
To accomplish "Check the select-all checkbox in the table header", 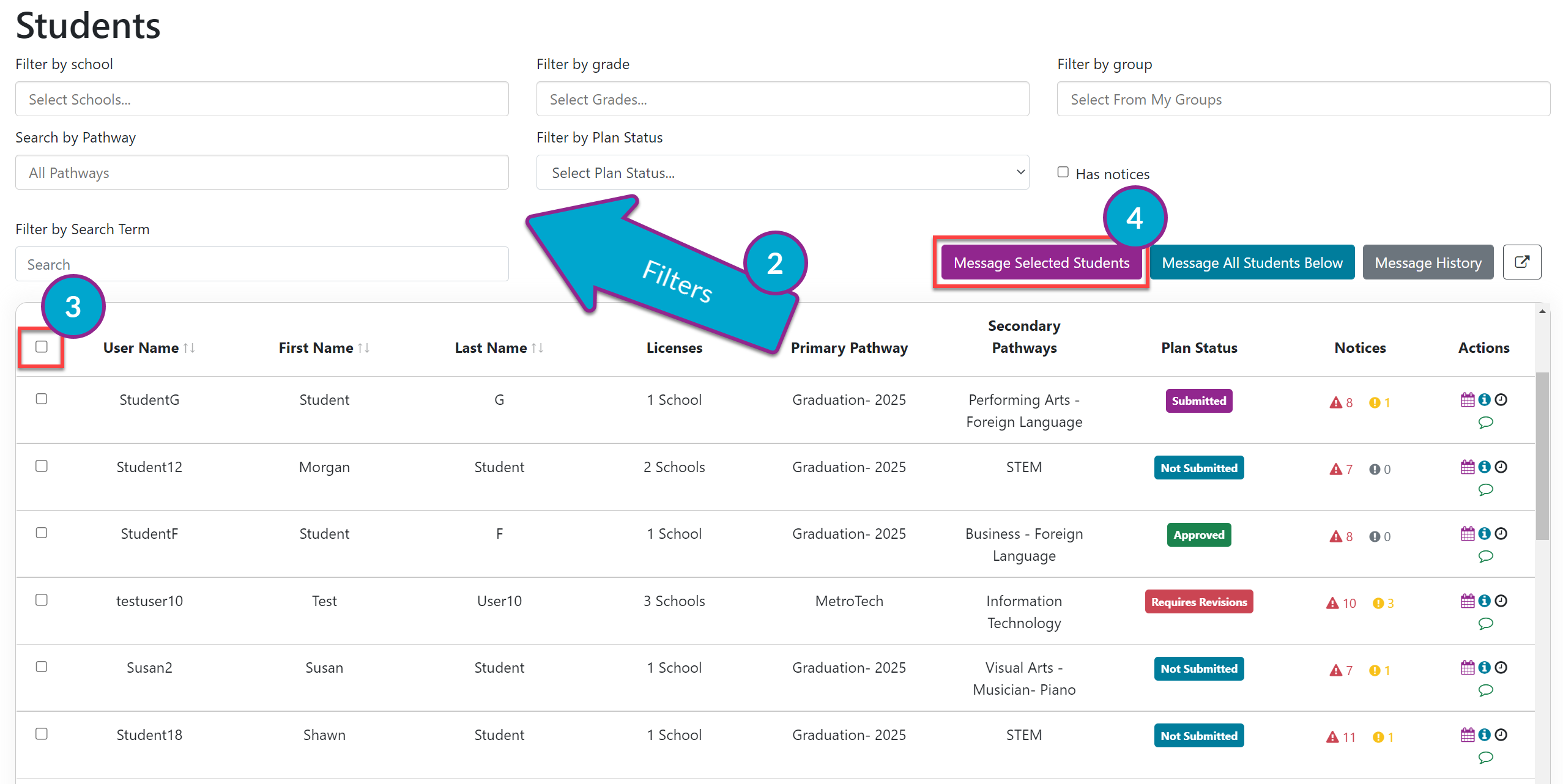I will coord(42,347).
